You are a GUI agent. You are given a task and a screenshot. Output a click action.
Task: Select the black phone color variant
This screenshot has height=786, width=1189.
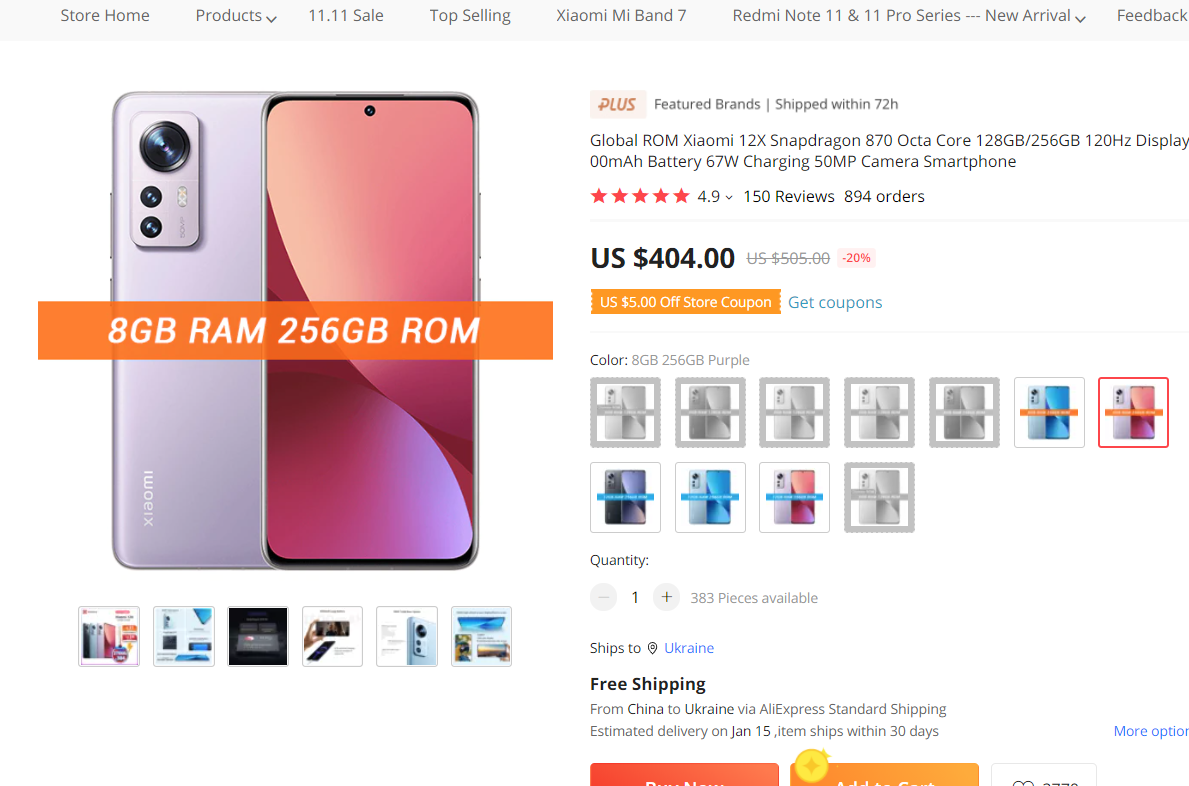click(625, 497)
